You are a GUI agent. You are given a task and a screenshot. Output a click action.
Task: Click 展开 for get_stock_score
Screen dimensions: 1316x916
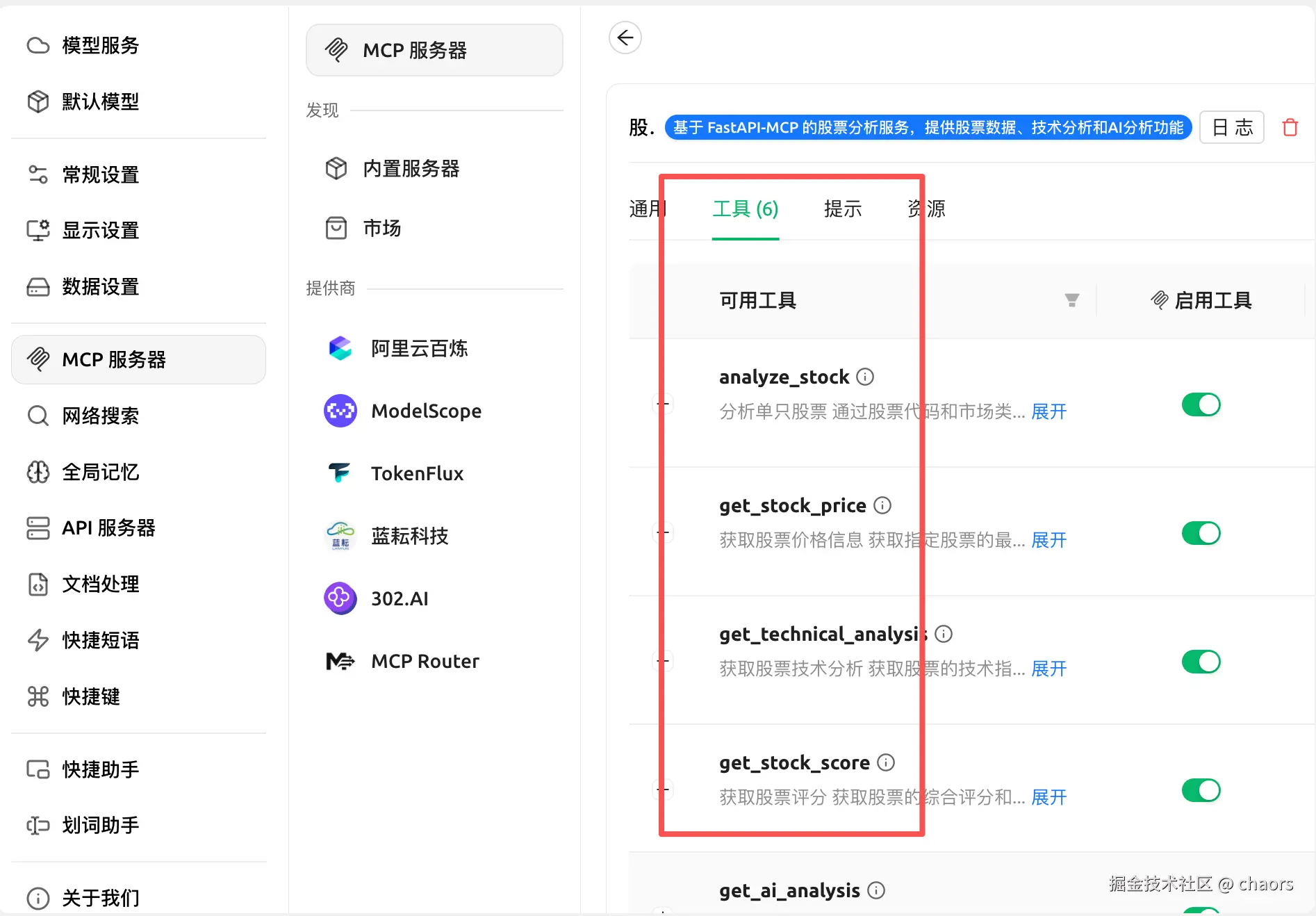tap(1048, 797)
